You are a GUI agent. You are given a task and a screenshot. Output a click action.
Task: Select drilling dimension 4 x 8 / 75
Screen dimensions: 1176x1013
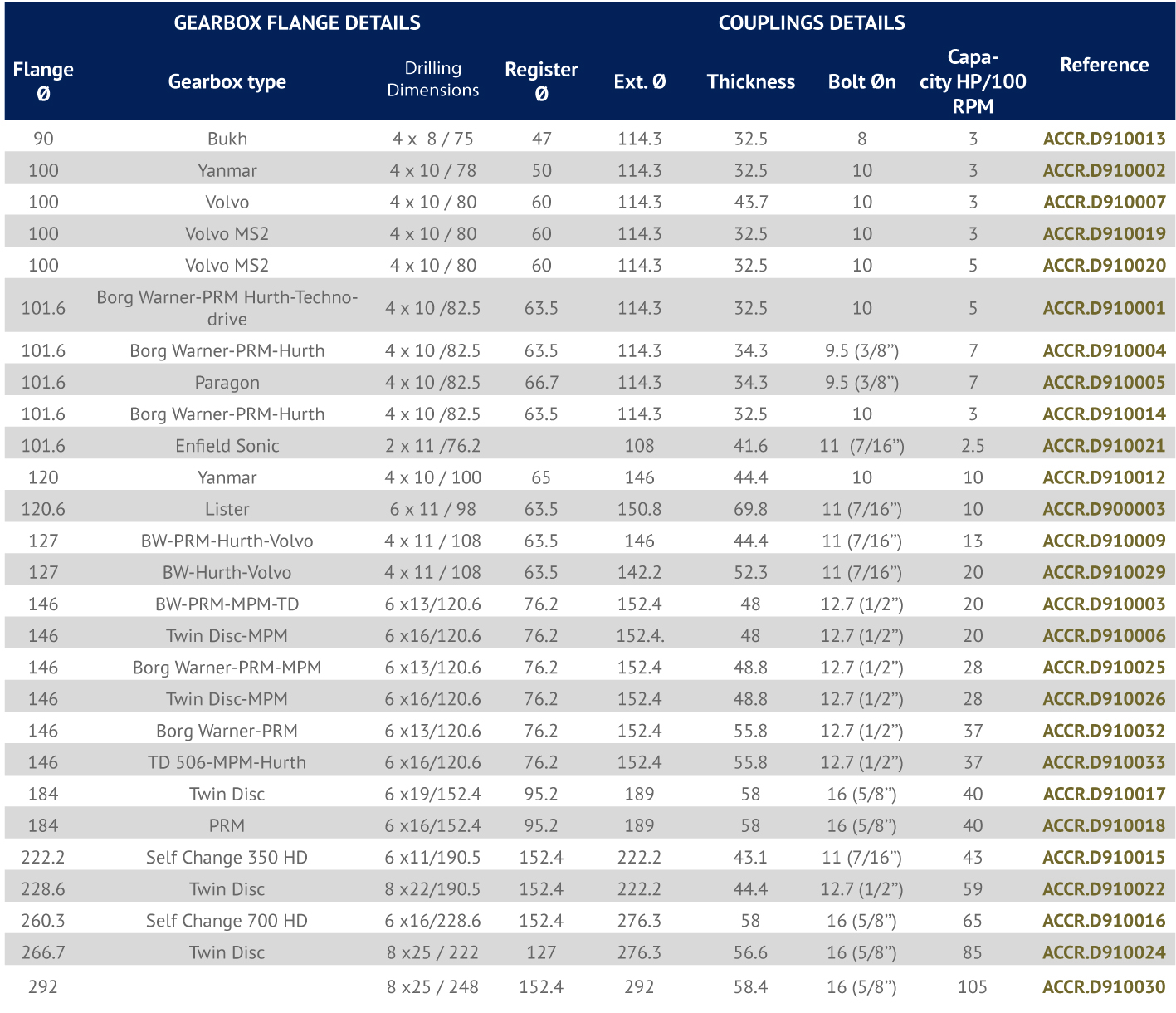[433, 139]
